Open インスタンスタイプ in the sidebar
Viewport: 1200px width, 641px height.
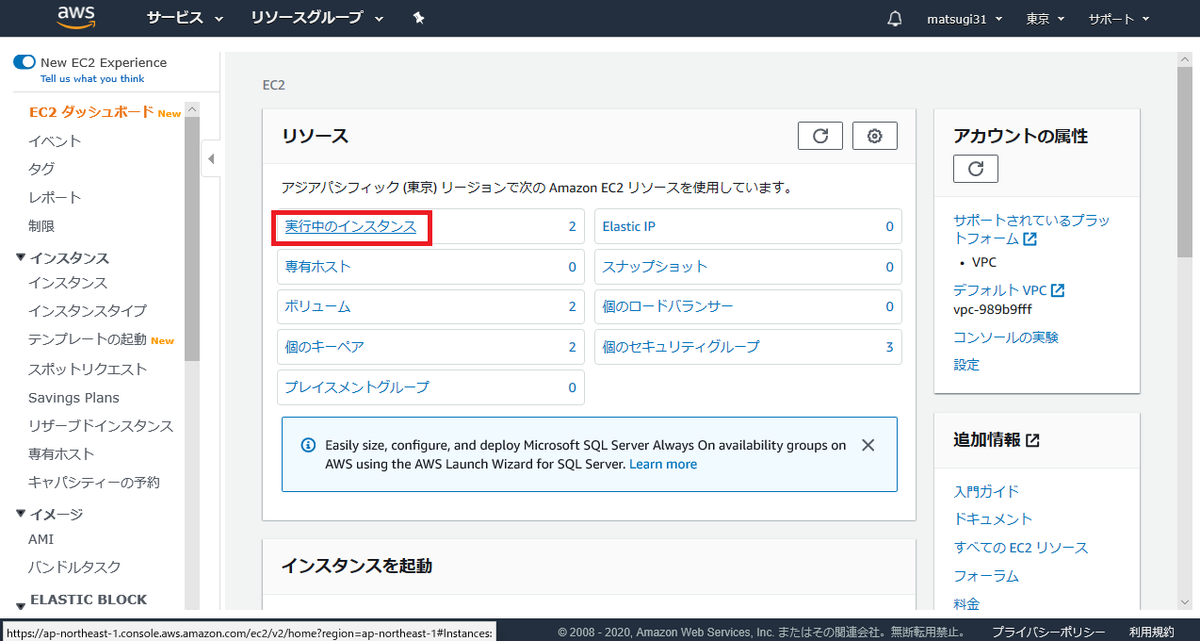88,311
